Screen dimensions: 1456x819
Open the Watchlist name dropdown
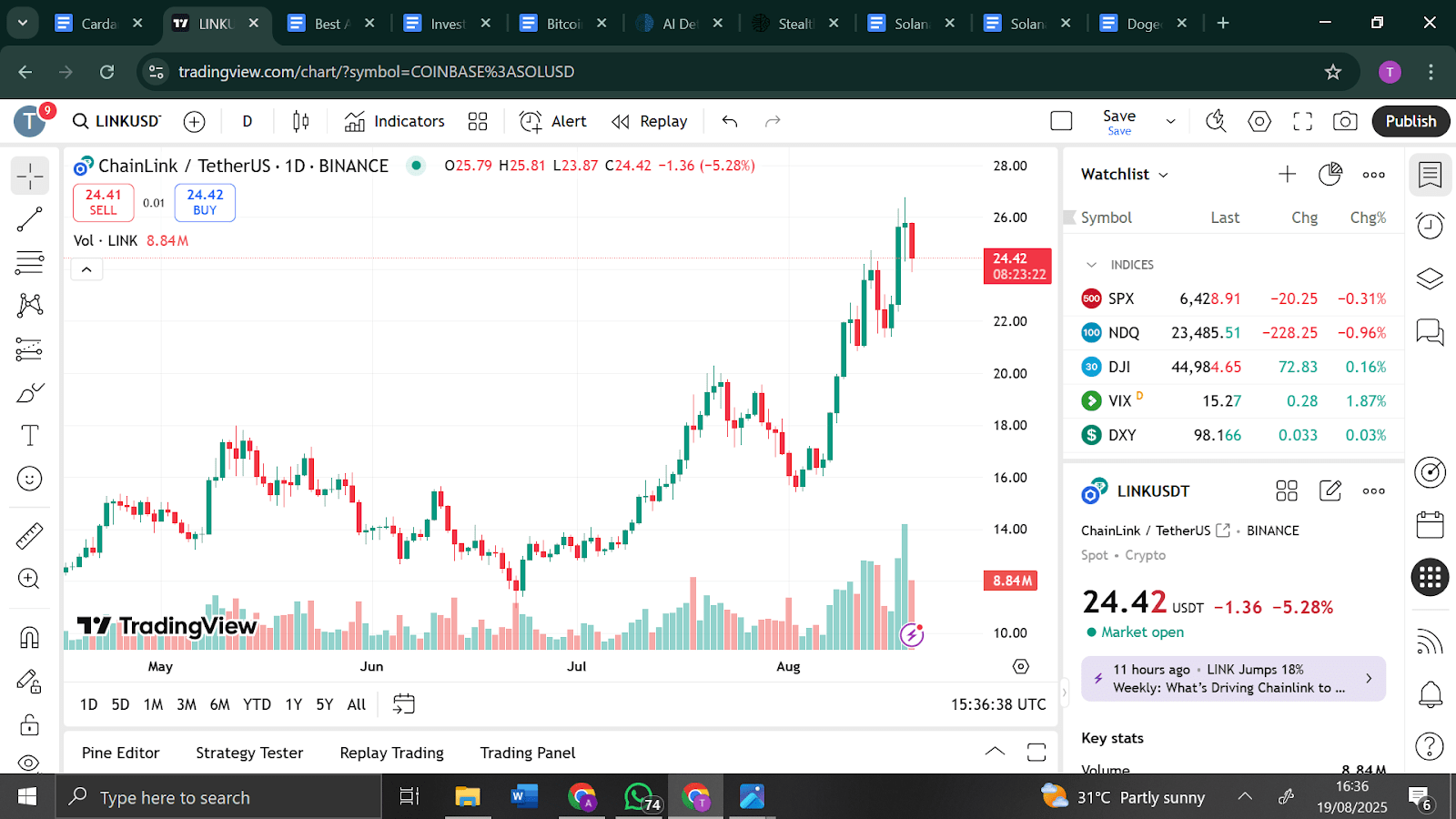pyautogui.click(x=1125, y=174)
